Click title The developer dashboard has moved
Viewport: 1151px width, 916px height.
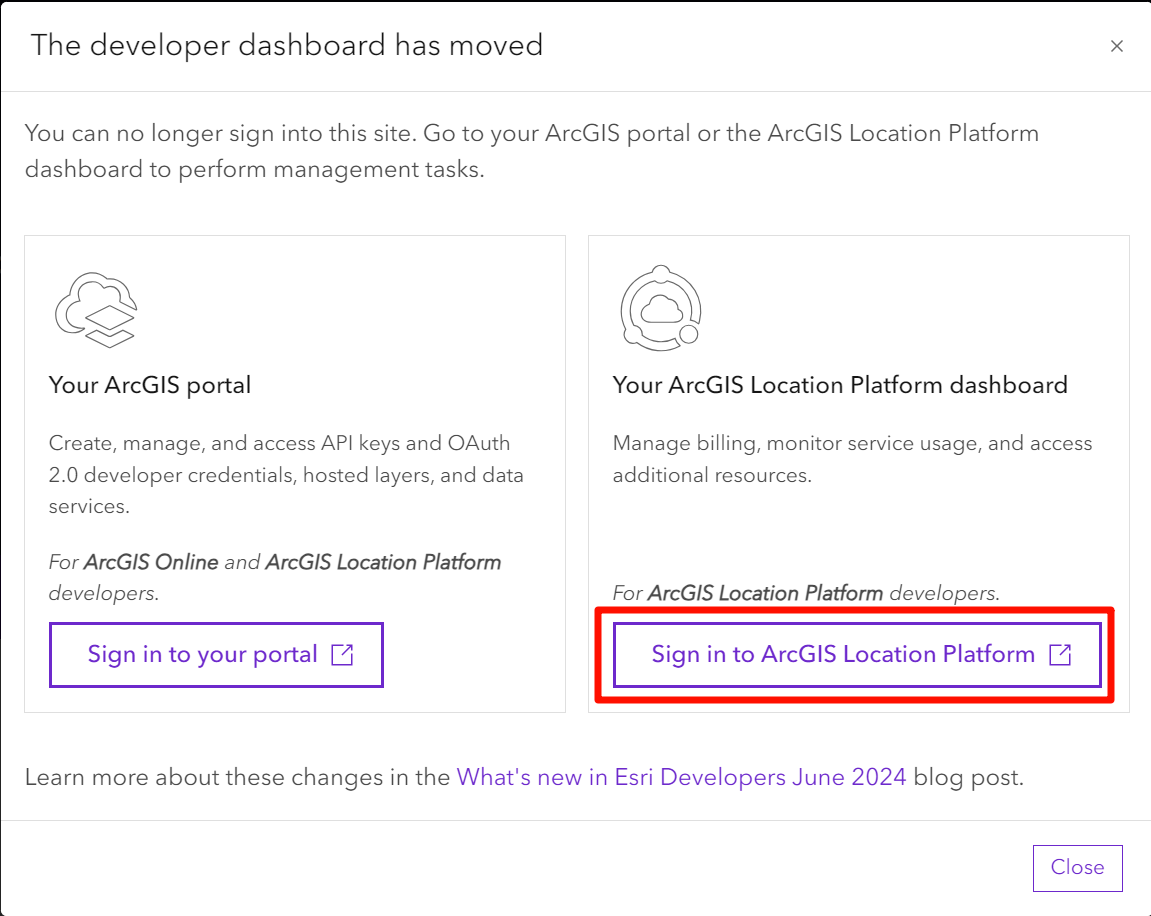pos(286,46)
